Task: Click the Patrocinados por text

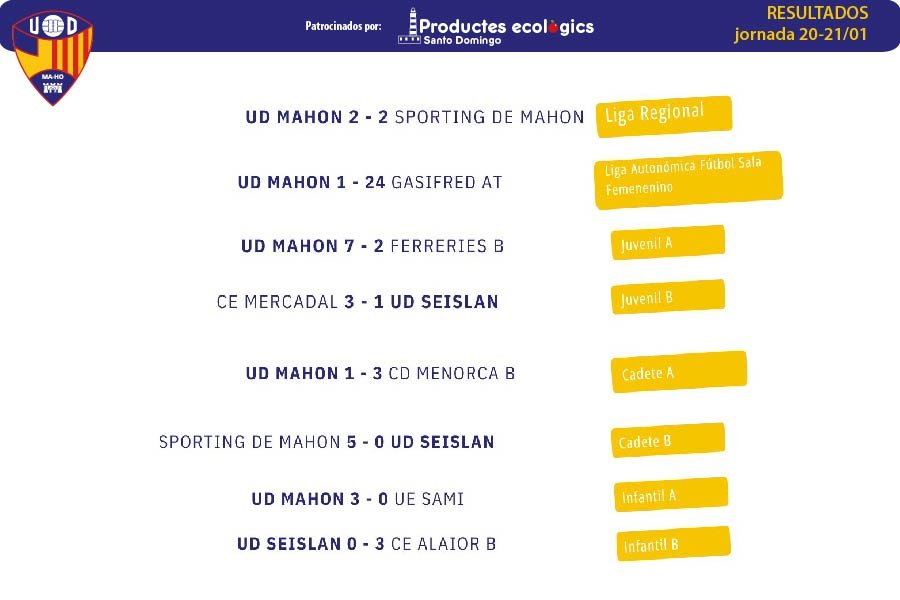Action: point(343,26)
